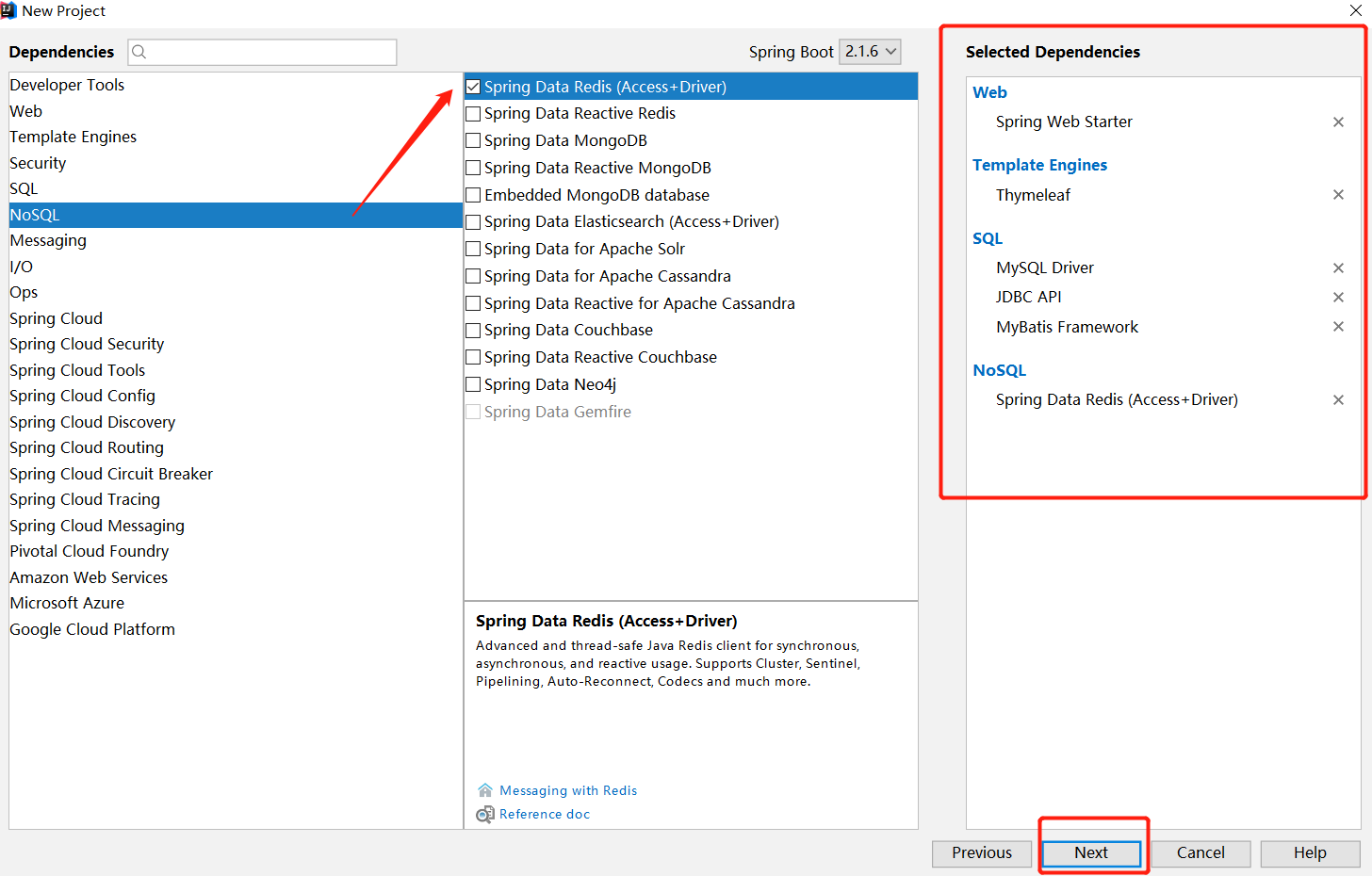Remove MySQL Driver dependency

point(1338,268)
